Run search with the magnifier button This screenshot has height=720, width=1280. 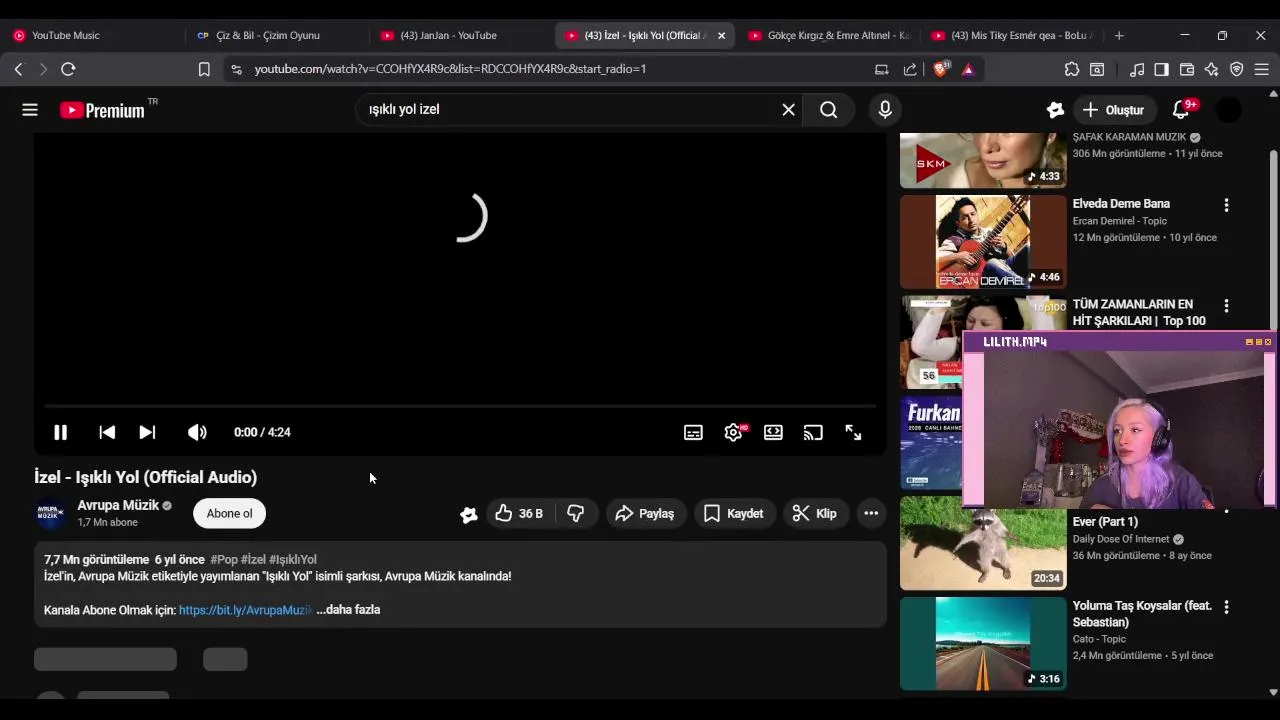click(x=829, y=110)
